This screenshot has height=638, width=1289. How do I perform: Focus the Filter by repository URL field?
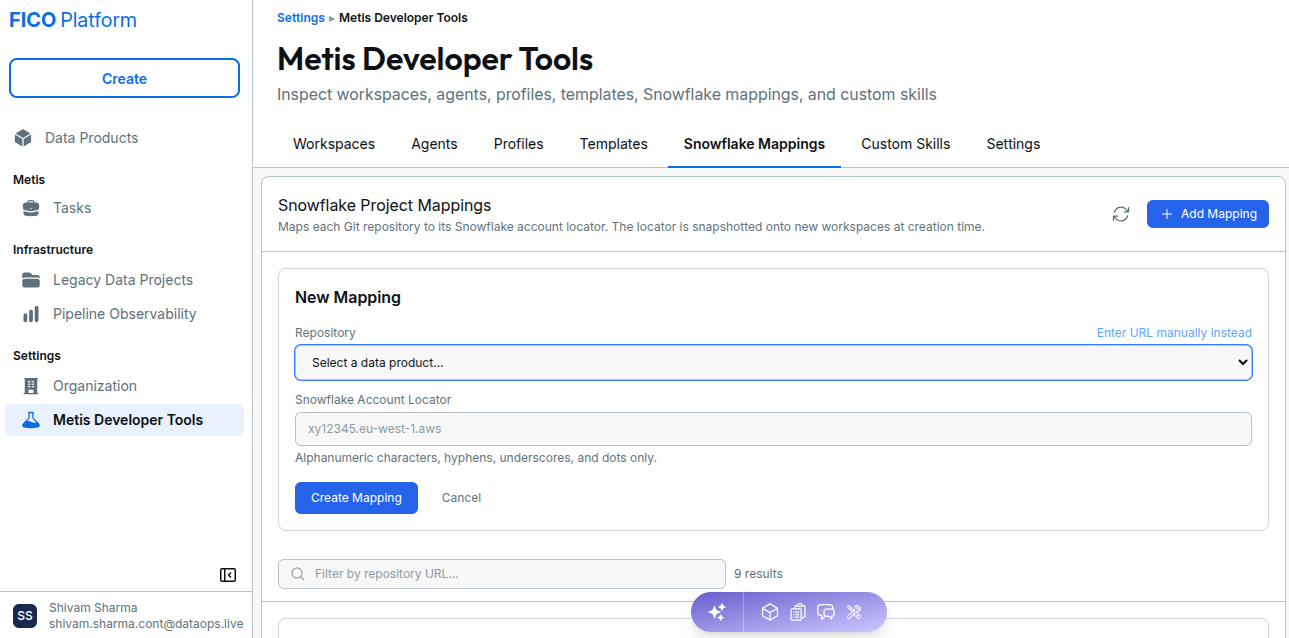coord(502,574)
